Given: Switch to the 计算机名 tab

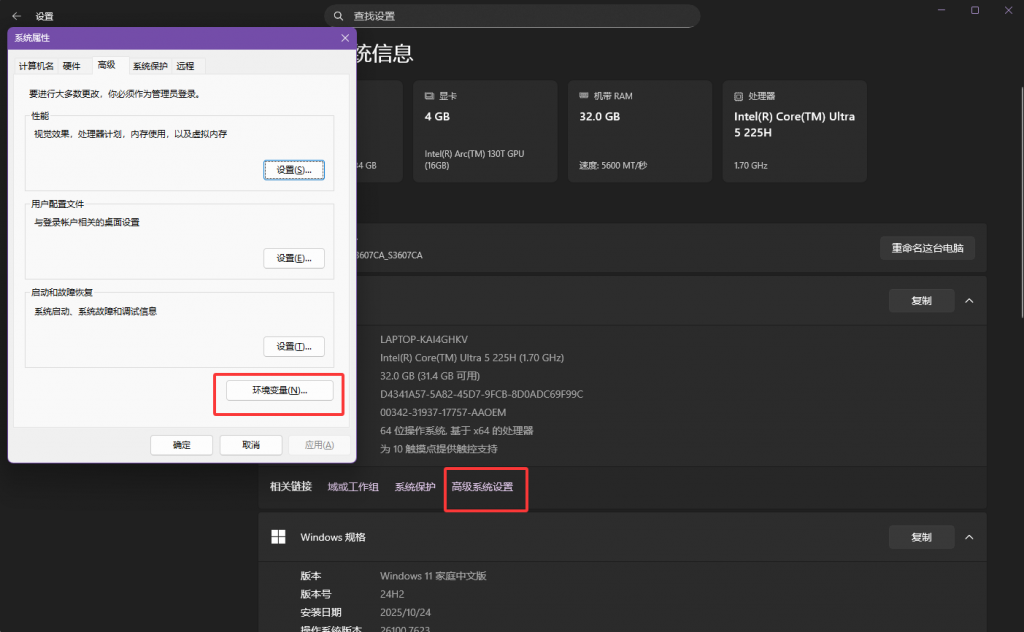Looking at the screenshot, I should coord(36,66).
